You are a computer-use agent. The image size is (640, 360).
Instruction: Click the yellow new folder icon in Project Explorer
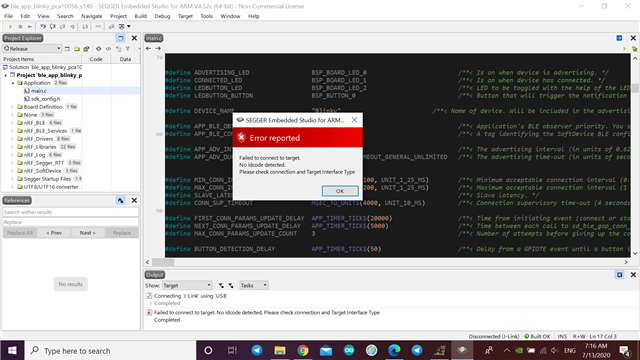coord(77,49)
